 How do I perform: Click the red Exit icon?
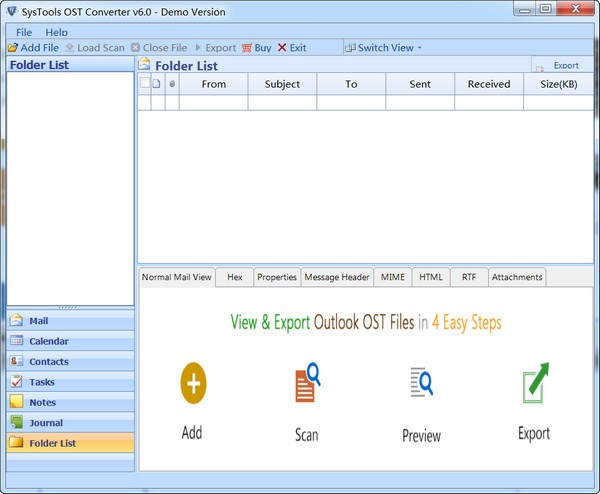pyautogui.click(x=282, y=48)
